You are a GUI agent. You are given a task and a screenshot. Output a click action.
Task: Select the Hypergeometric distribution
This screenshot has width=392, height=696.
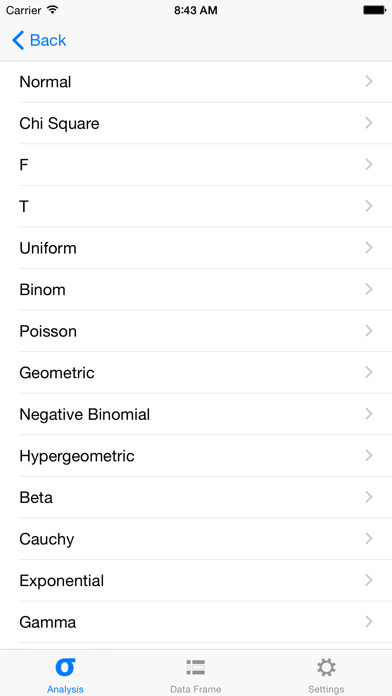[x=196, y=456]
